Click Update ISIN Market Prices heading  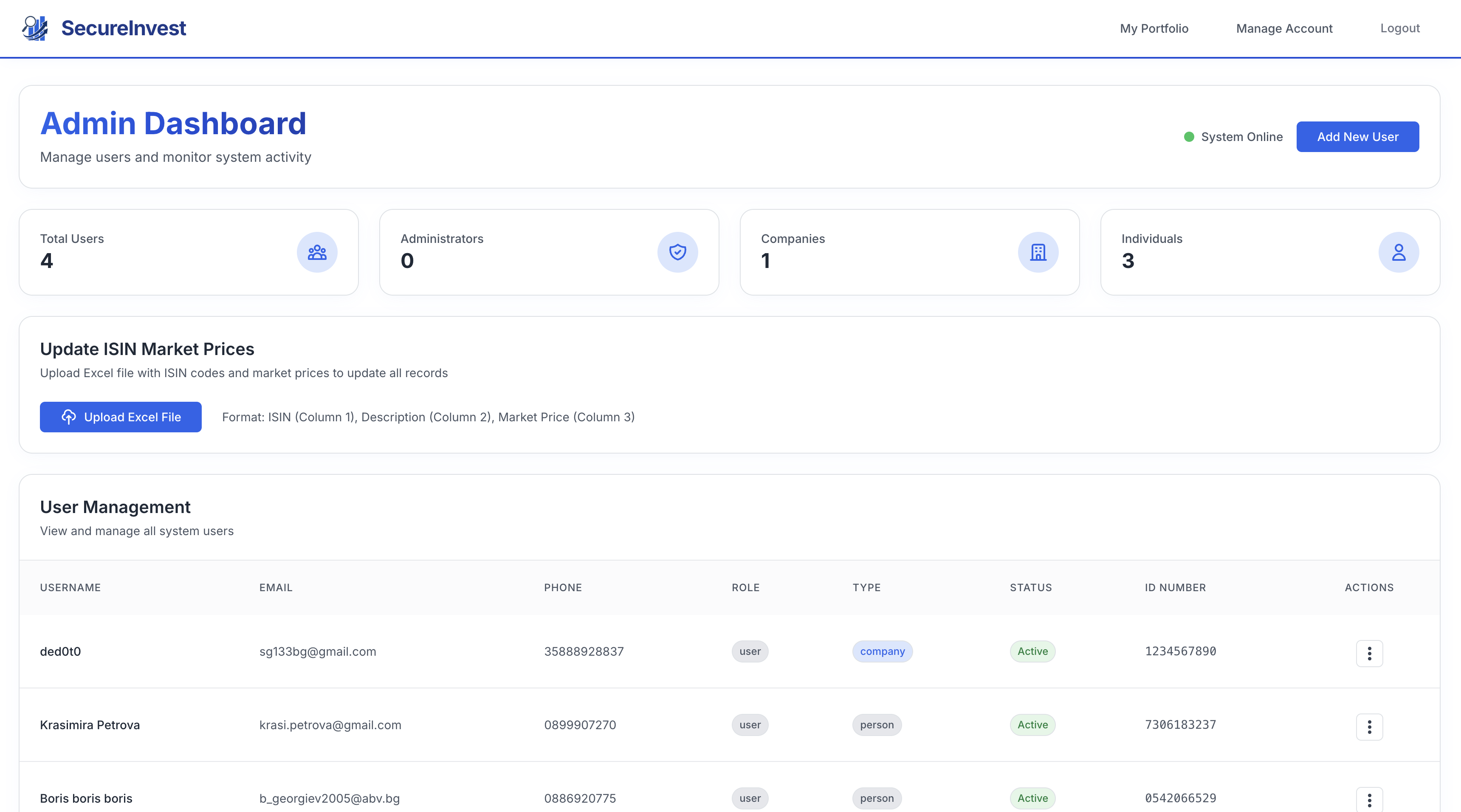coord(147,349)
